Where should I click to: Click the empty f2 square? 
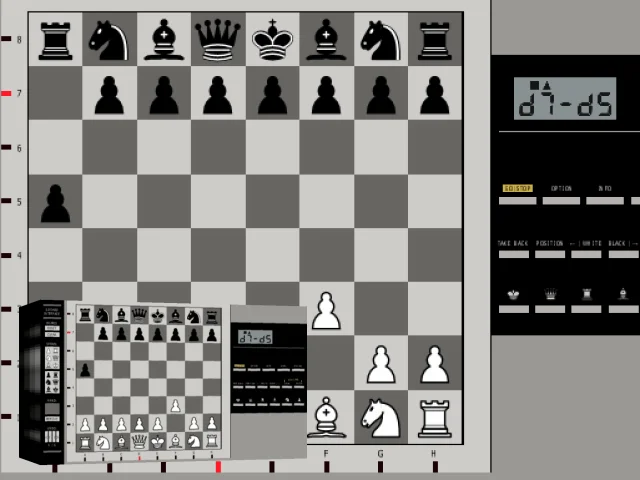(326, 362)
